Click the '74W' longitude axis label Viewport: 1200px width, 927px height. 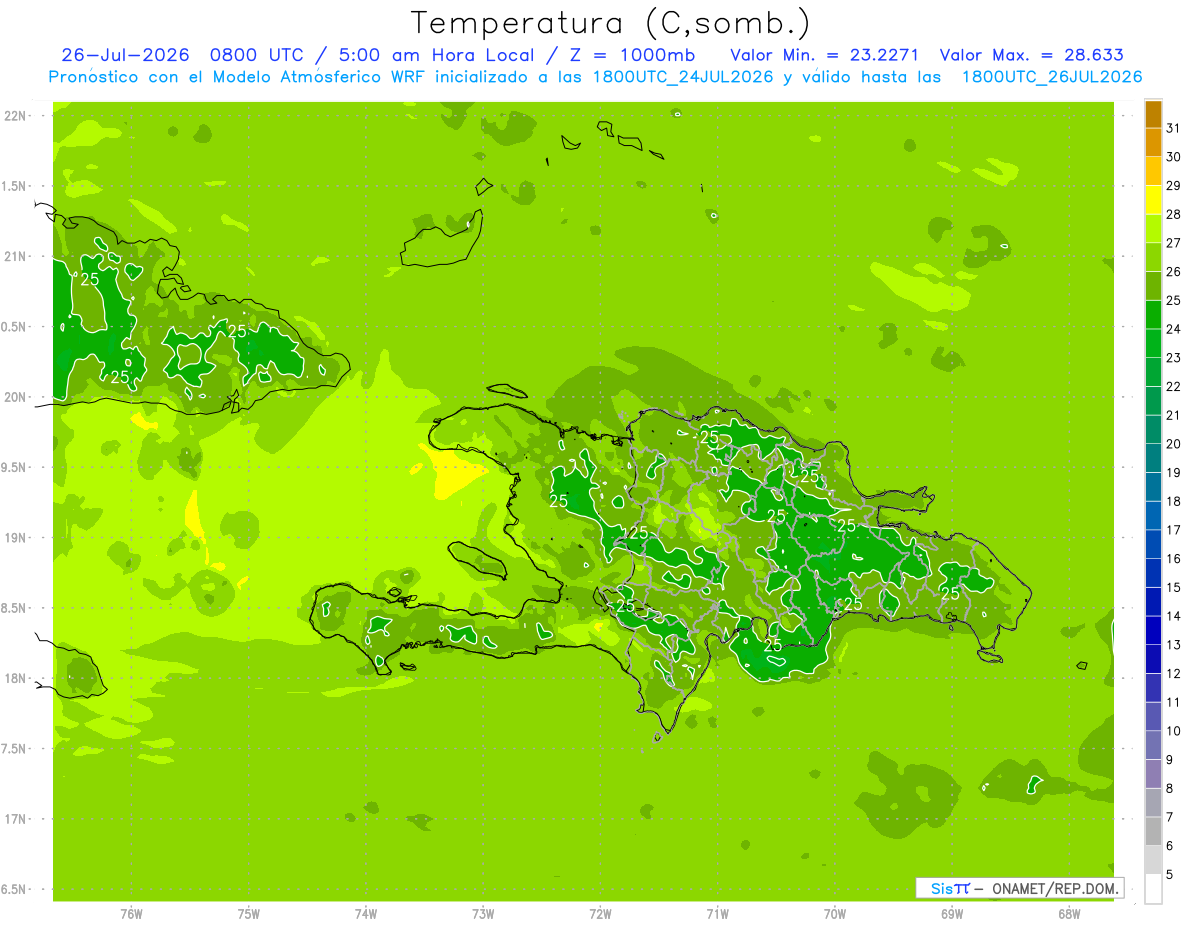pyautogui.click(x=366, y=914)
